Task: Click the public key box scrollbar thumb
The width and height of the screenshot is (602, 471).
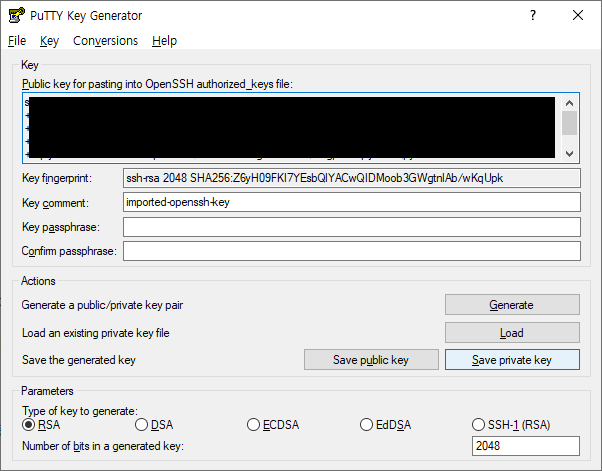Action: coord(569,123)
